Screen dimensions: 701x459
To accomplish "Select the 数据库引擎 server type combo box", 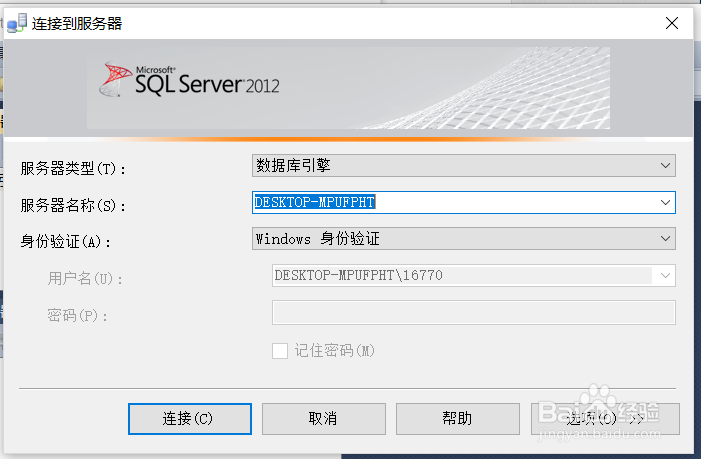I will point(464,166).
